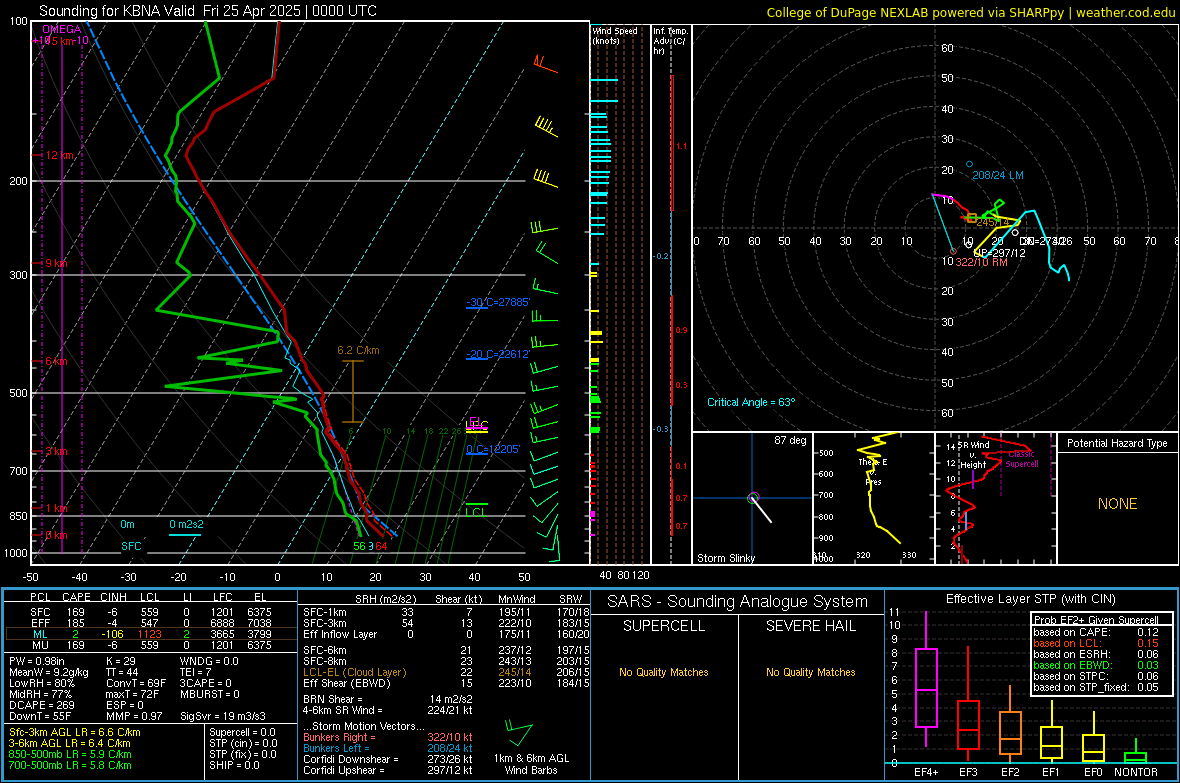The width and height of the screenshot is (1180, 783).
Task: Click the red EF3 box in STP chart
Action: click(x=968, y=725)
